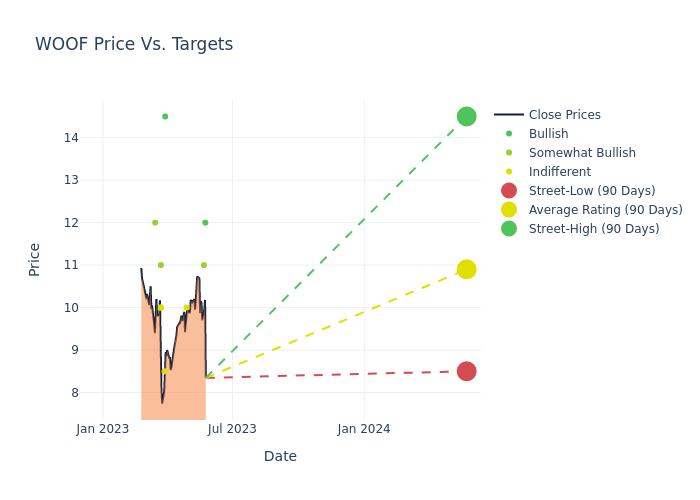Toggle Street-High (90 Days) legend entry

coord(593,229)
